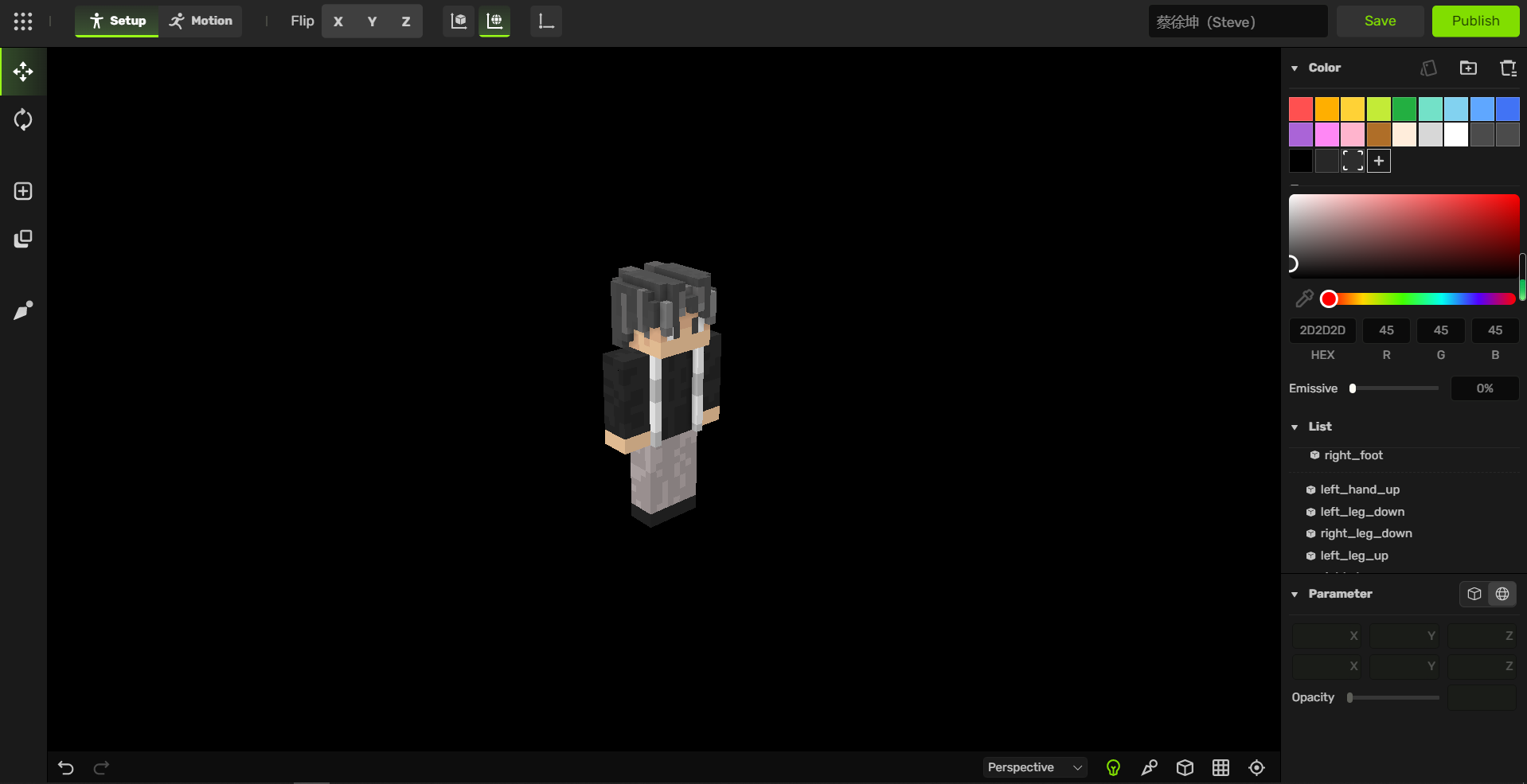Open the Perspective view dropdown
Viewport: 1527px width, 784px height.
pos(1035,767)
